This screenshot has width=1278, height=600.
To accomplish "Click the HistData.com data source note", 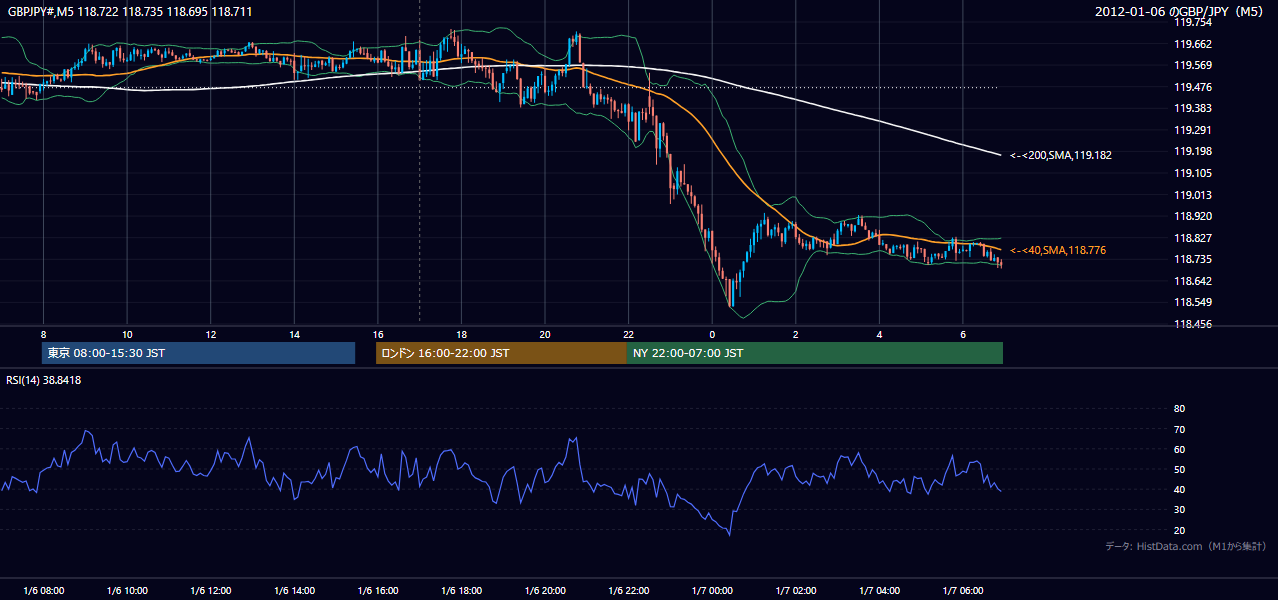I will click(x=1185, y=546).
